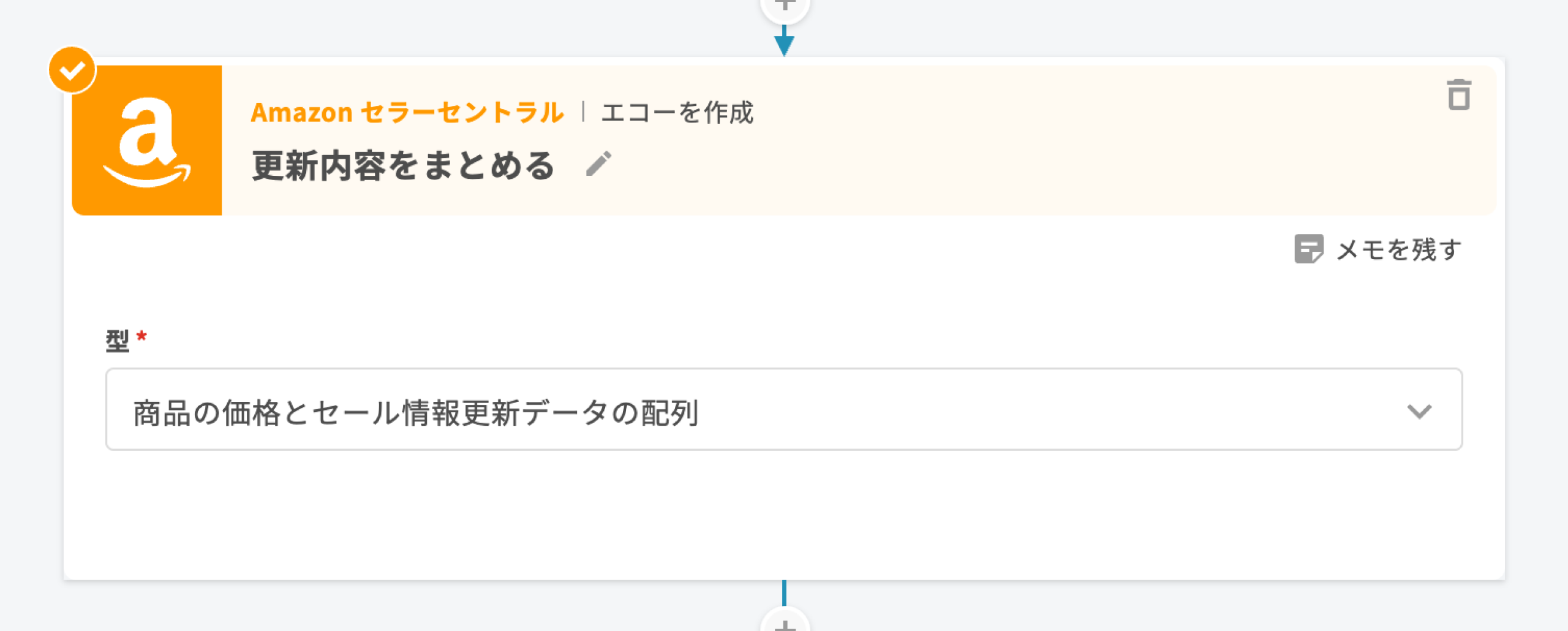Click the blue arrow connector above the card
The height and width of the screenshot is (631, 1568).
[784, 43]
